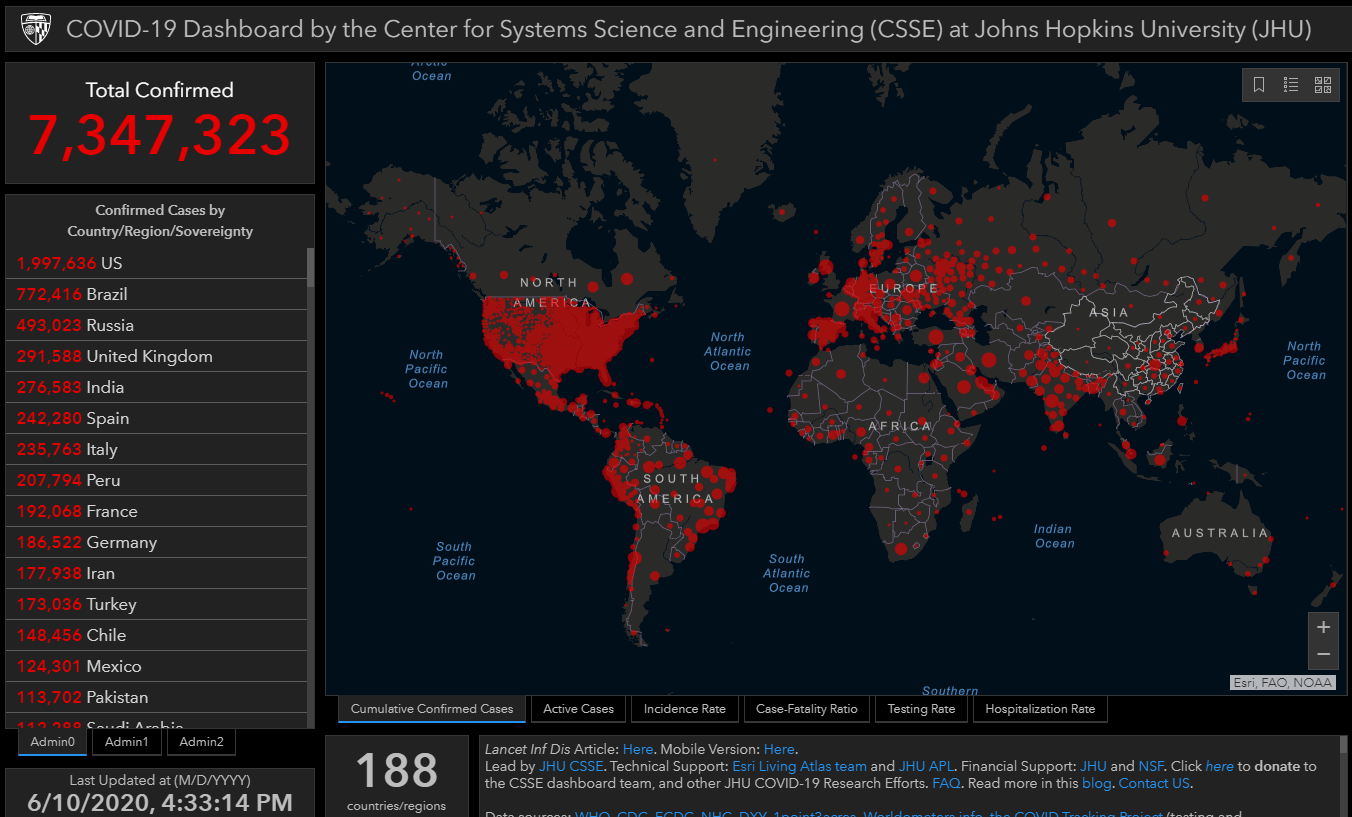This screenshot has height=817, width=1352.
Task: Show the Testing Rate tab
Action: (921, 709)
